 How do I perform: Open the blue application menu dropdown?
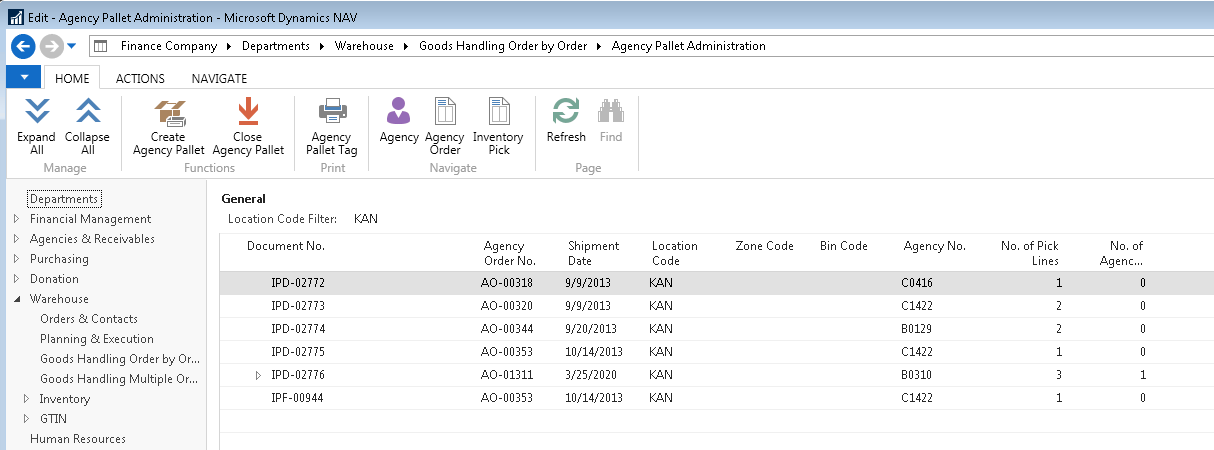[x=23, y=78]
